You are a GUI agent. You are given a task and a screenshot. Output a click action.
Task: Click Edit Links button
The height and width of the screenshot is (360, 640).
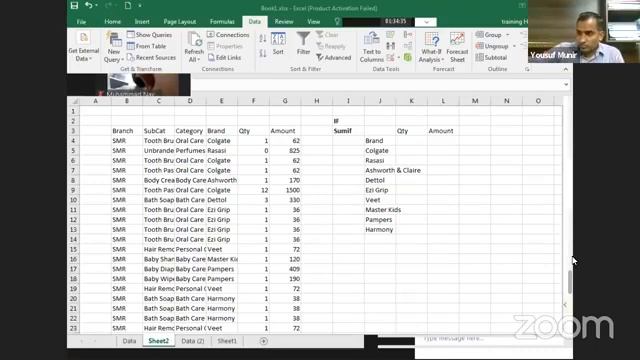tap(224, 58)
